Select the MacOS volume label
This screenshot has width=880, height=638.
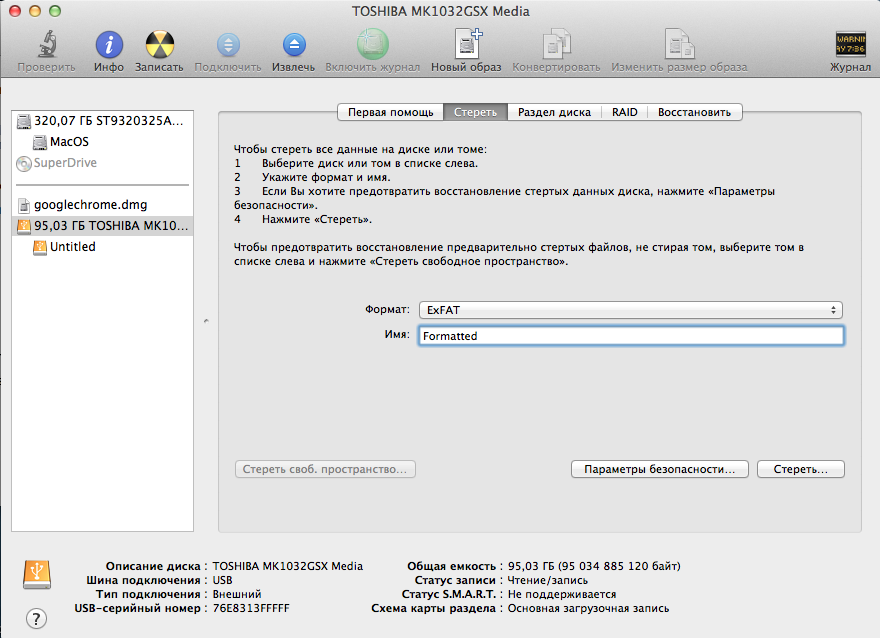[69, 142]
